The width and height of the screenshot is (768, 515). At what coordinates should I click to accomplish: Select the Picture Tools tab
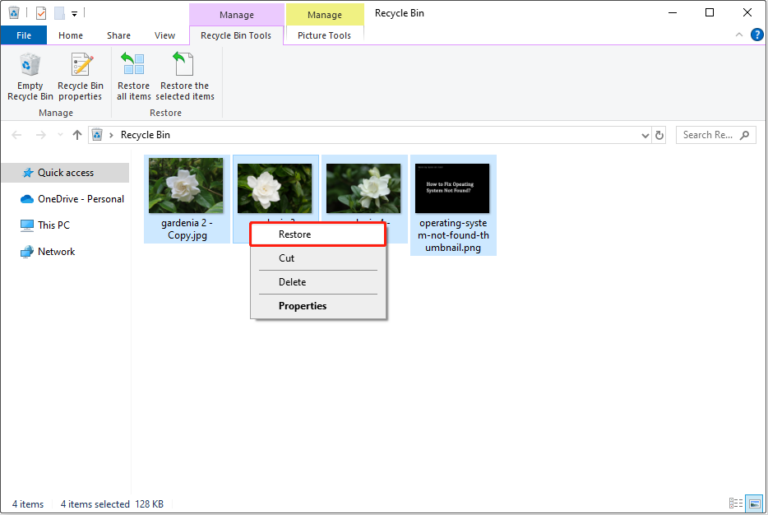tap(324, 35)
